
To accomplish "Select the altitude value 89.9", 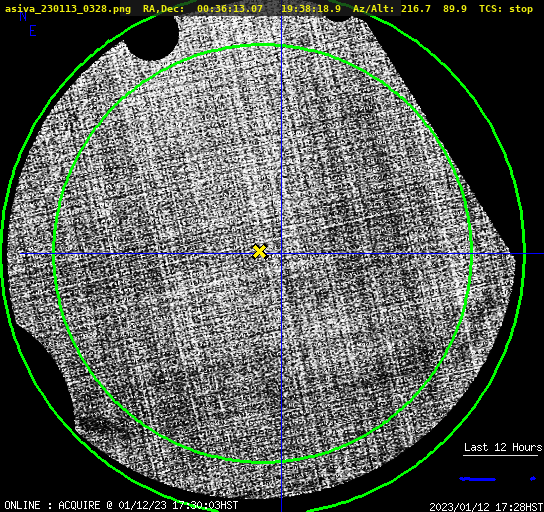I will [454, 9].
